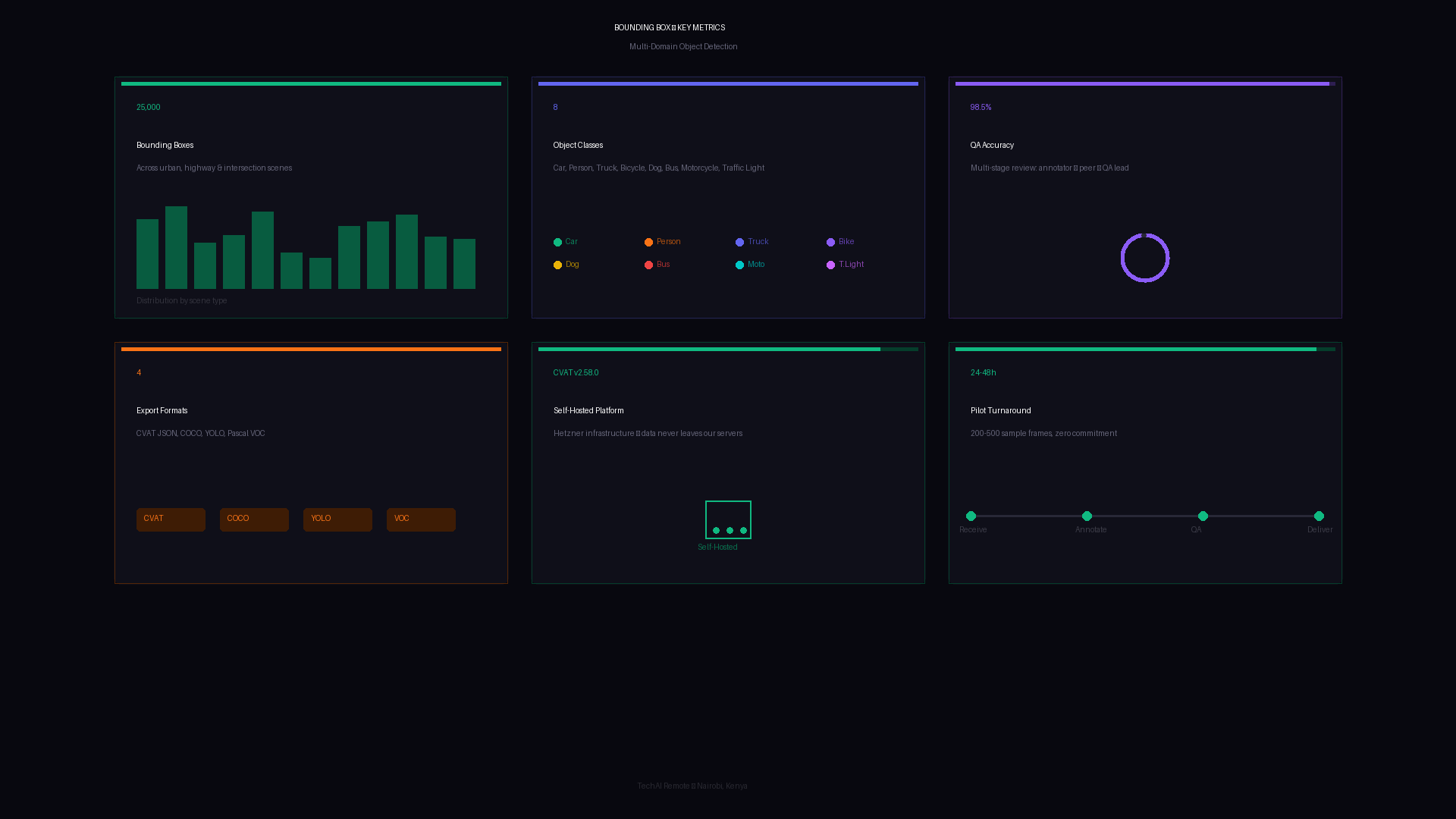Click the "CVAT v2.58.0" version text
This screenshot has width=1456, height=819.
tap(576, 373)
